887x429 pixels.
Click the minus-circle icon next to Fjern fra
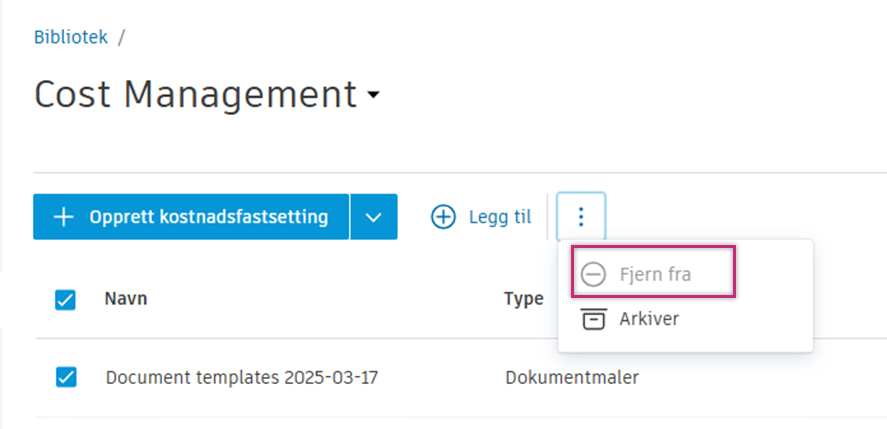click(x=594, y=275)
